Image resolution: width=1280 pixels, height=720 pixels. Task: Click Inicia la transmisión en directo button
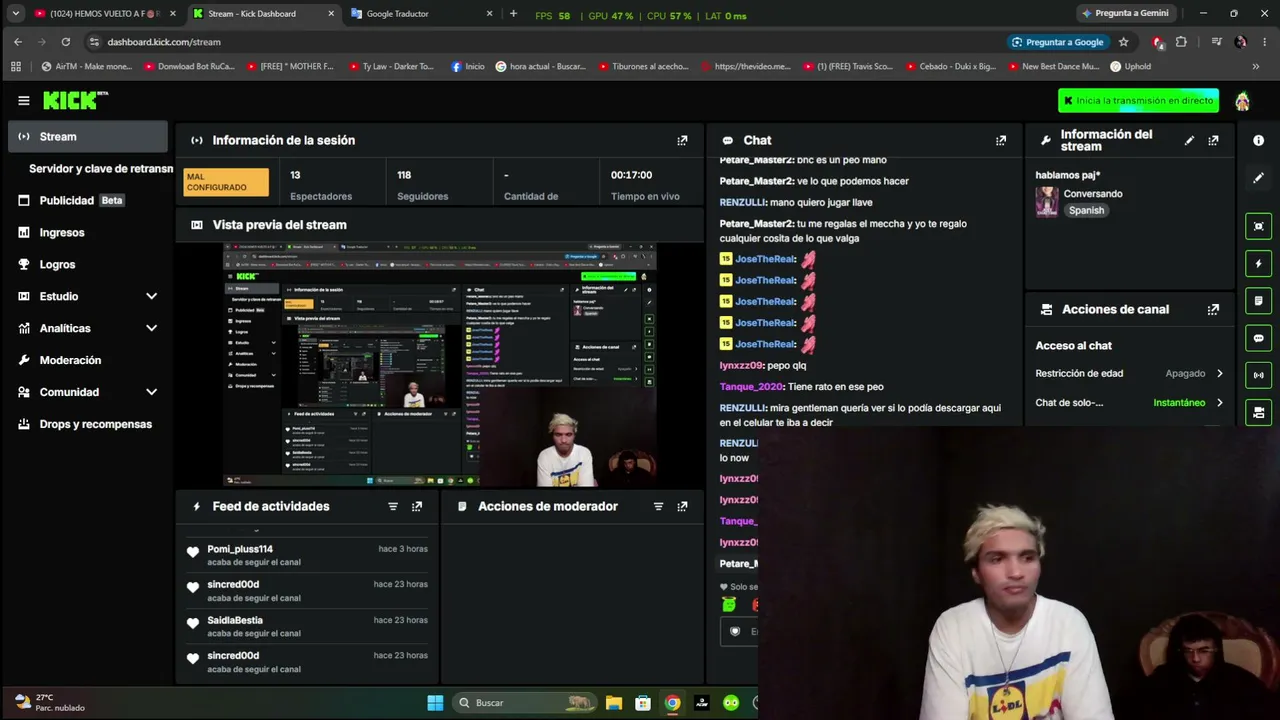point(1138,101)
